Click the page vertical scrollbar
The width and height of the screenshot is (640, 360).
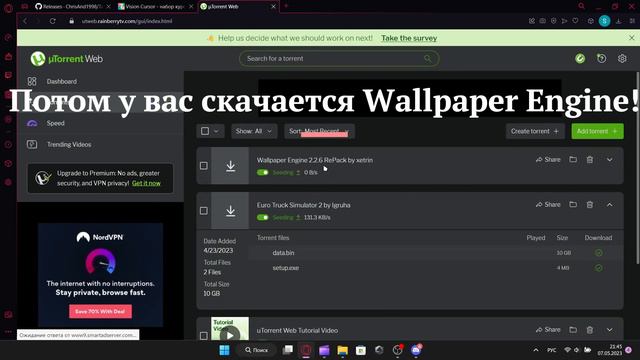637,167
